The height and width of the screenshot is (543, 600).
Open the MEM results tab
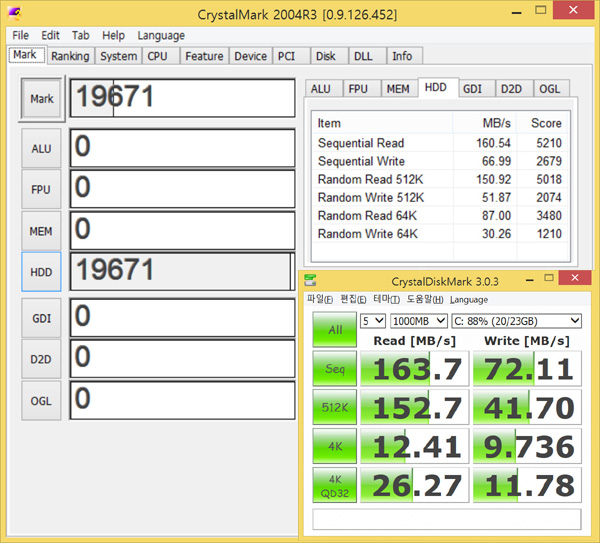coord(398,89)
